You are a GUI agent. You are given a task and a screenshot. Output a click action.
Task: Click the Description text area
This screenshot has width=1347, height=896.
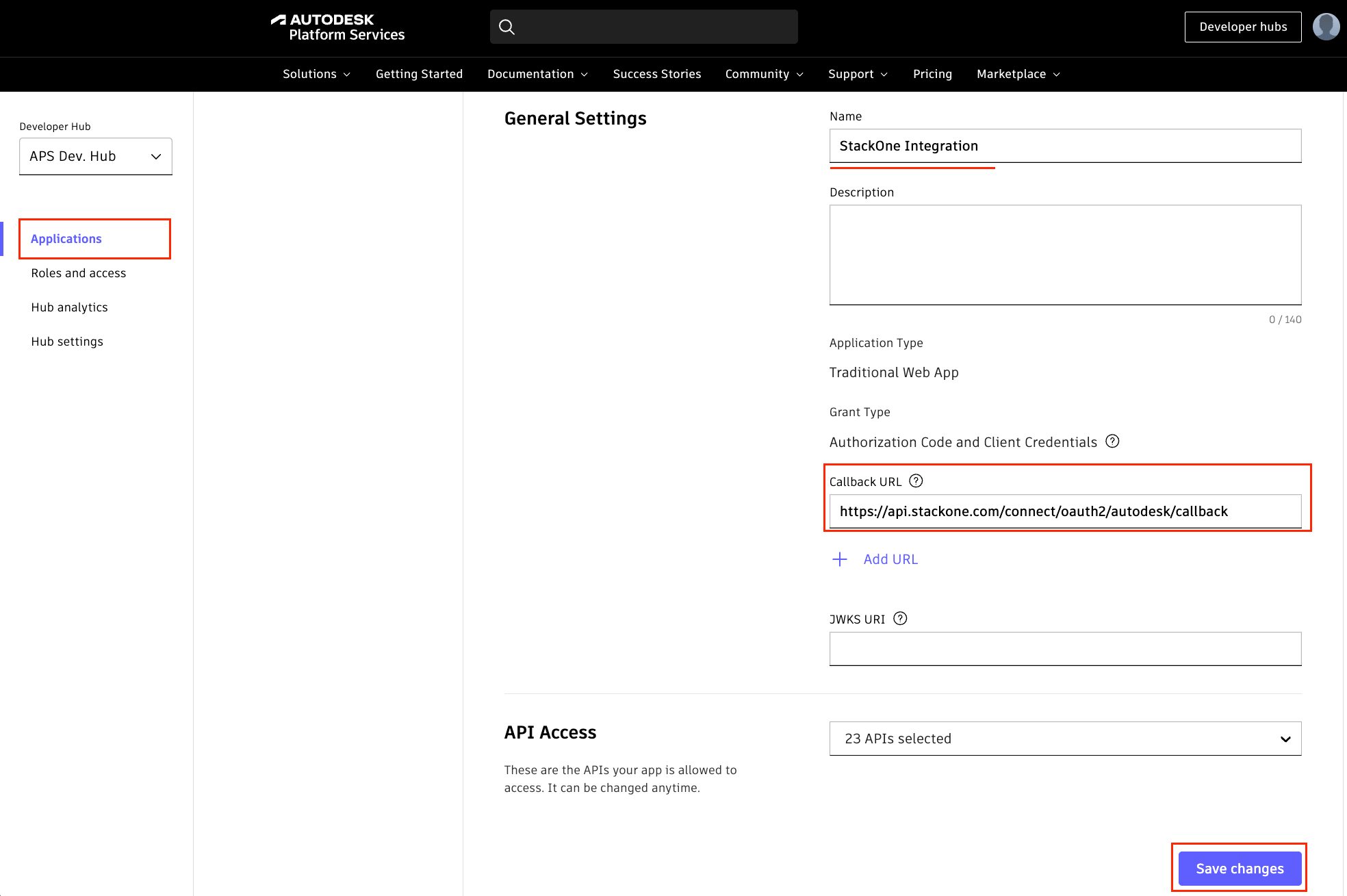[1065, 255]
